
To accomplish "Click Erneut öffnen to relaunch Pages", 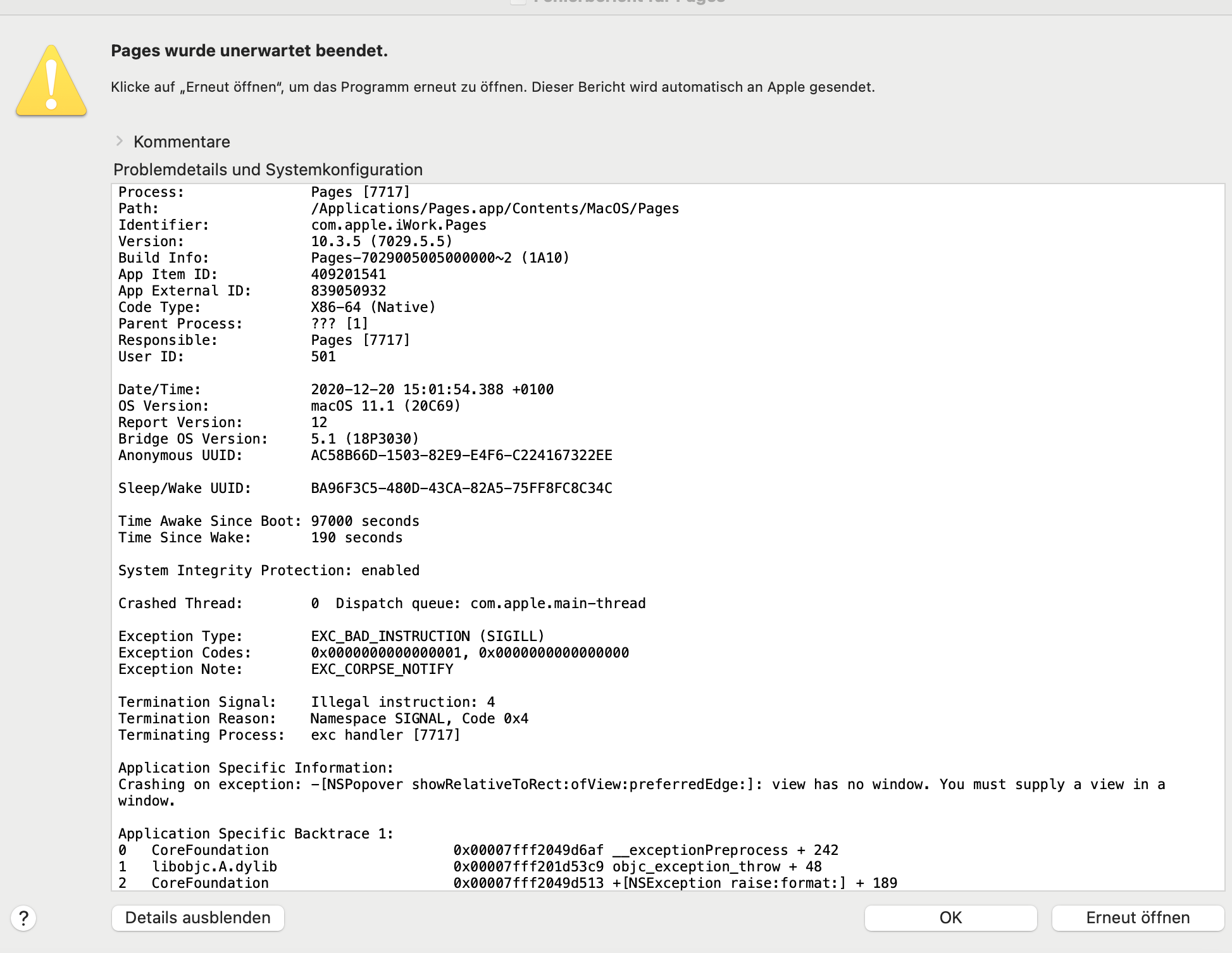I will pyautogui.click(x=1137, y=918).
